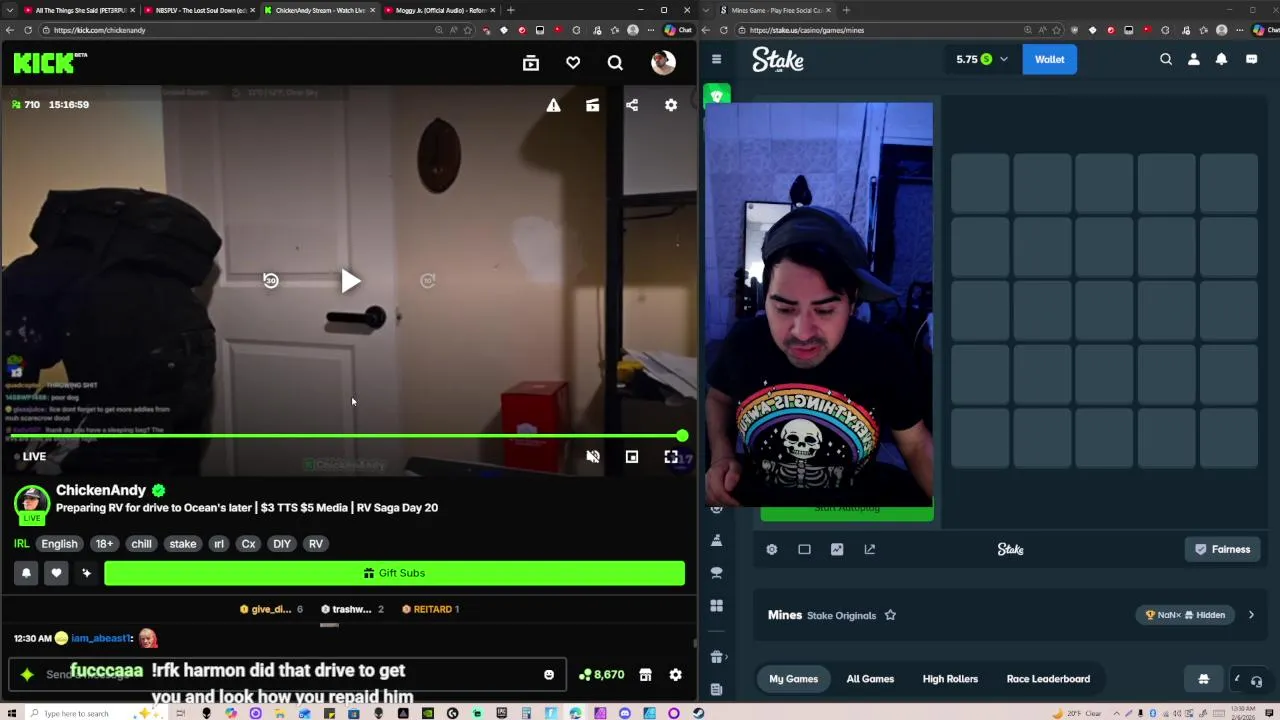
Task: Favorite Mines with star icon
Action: [x=890, y=615]
